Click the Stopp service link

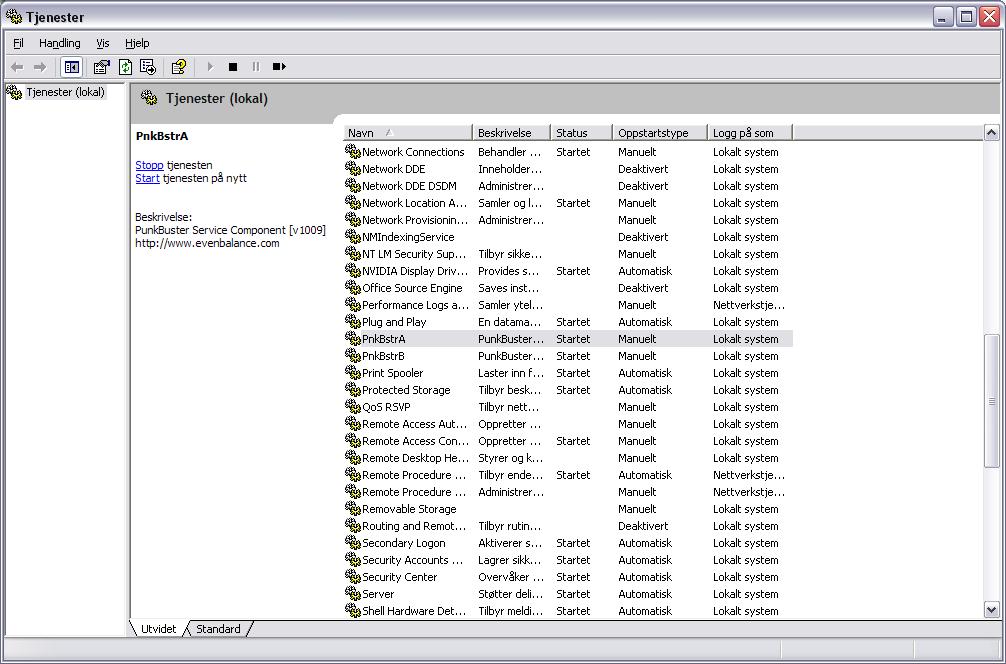[x=149, y=165]
